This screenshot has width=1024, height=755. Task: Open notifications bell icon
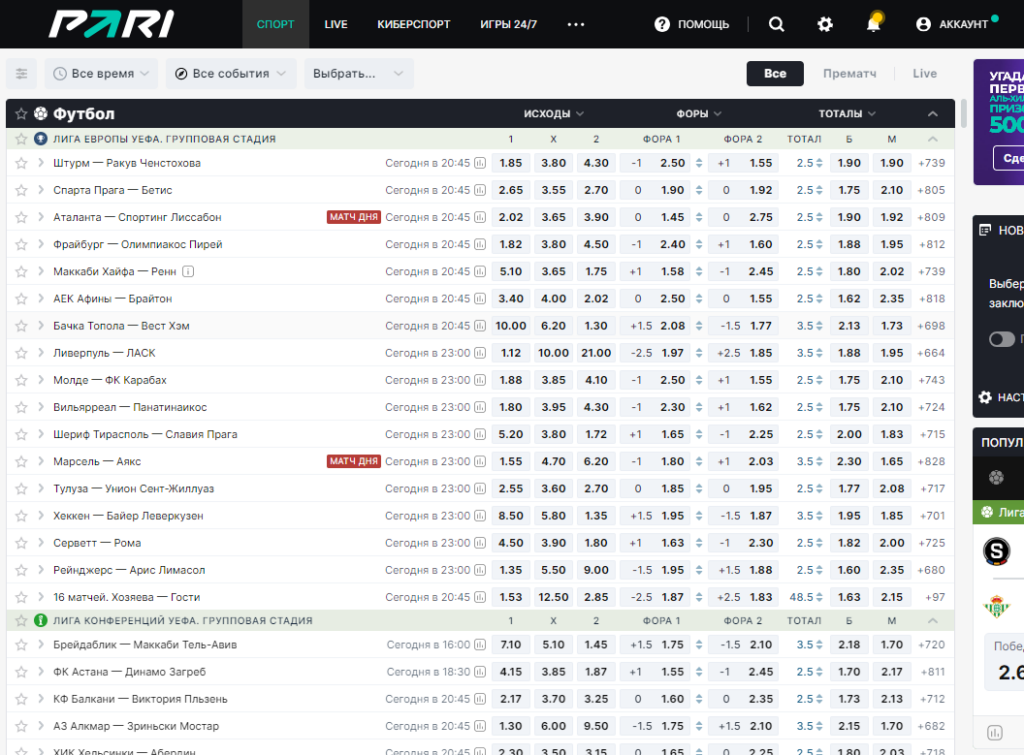tap(873, 24)
